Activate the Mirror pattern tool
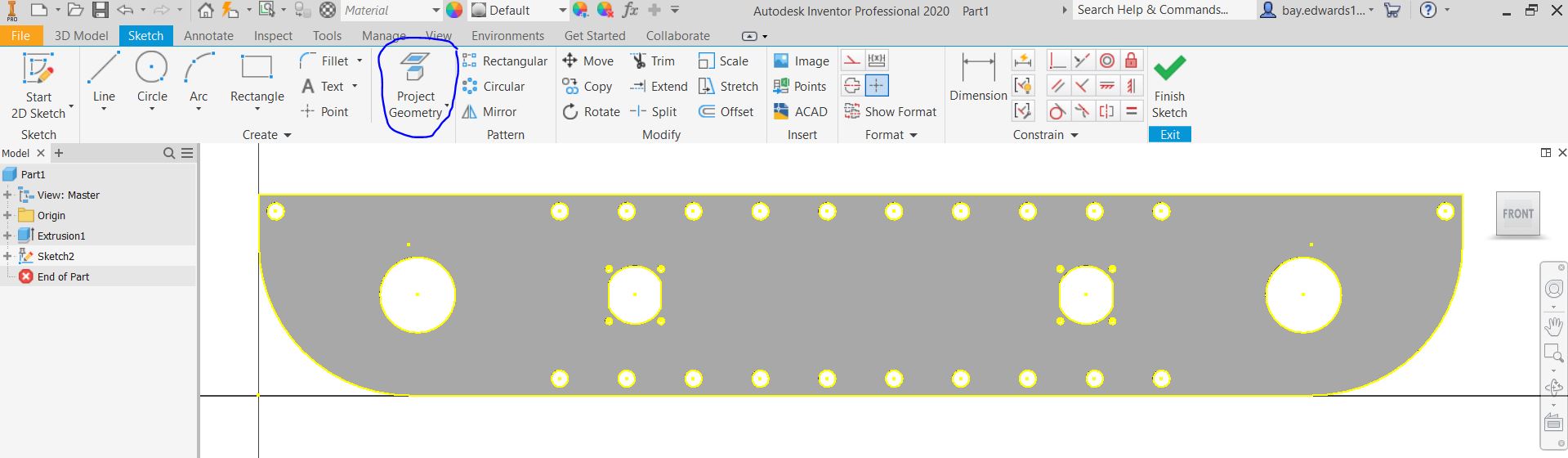Screen dimensions: 1568x458 pyautogui.click(x=489, y=112)
